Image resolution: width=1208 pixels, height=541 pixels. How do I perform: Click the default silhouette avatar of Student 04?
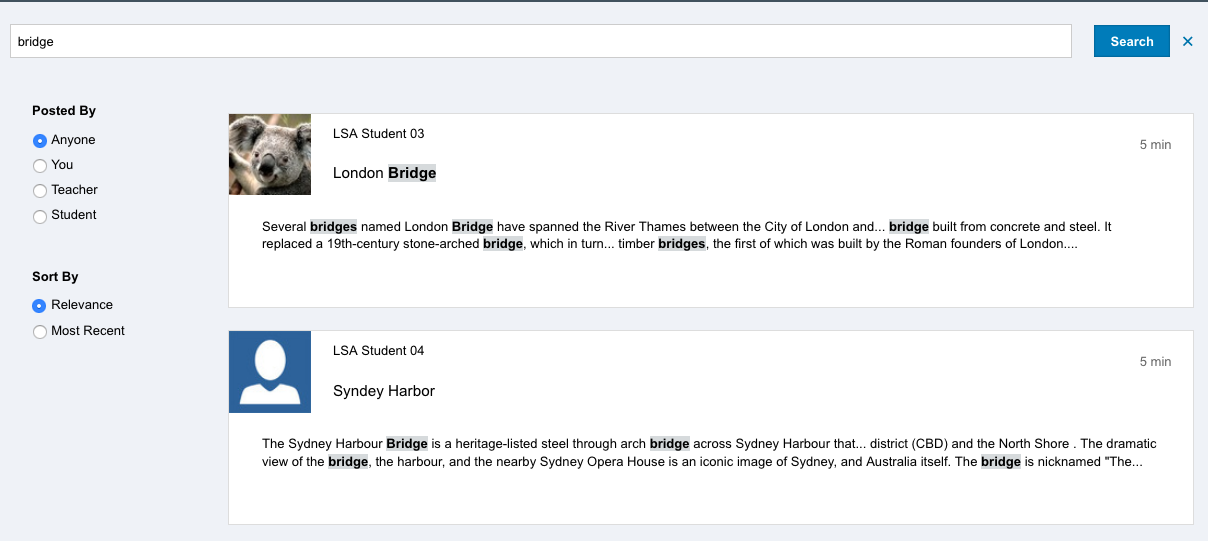(x=270, y=371)
